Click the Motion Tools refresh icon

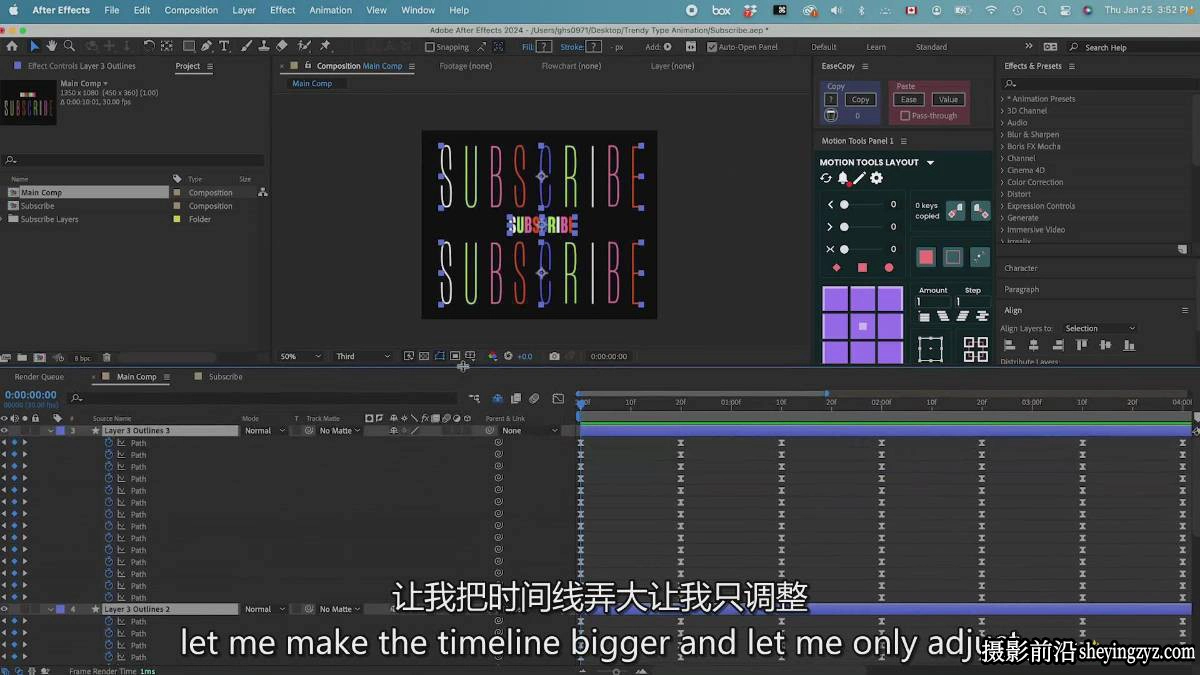tap(826, 178)
